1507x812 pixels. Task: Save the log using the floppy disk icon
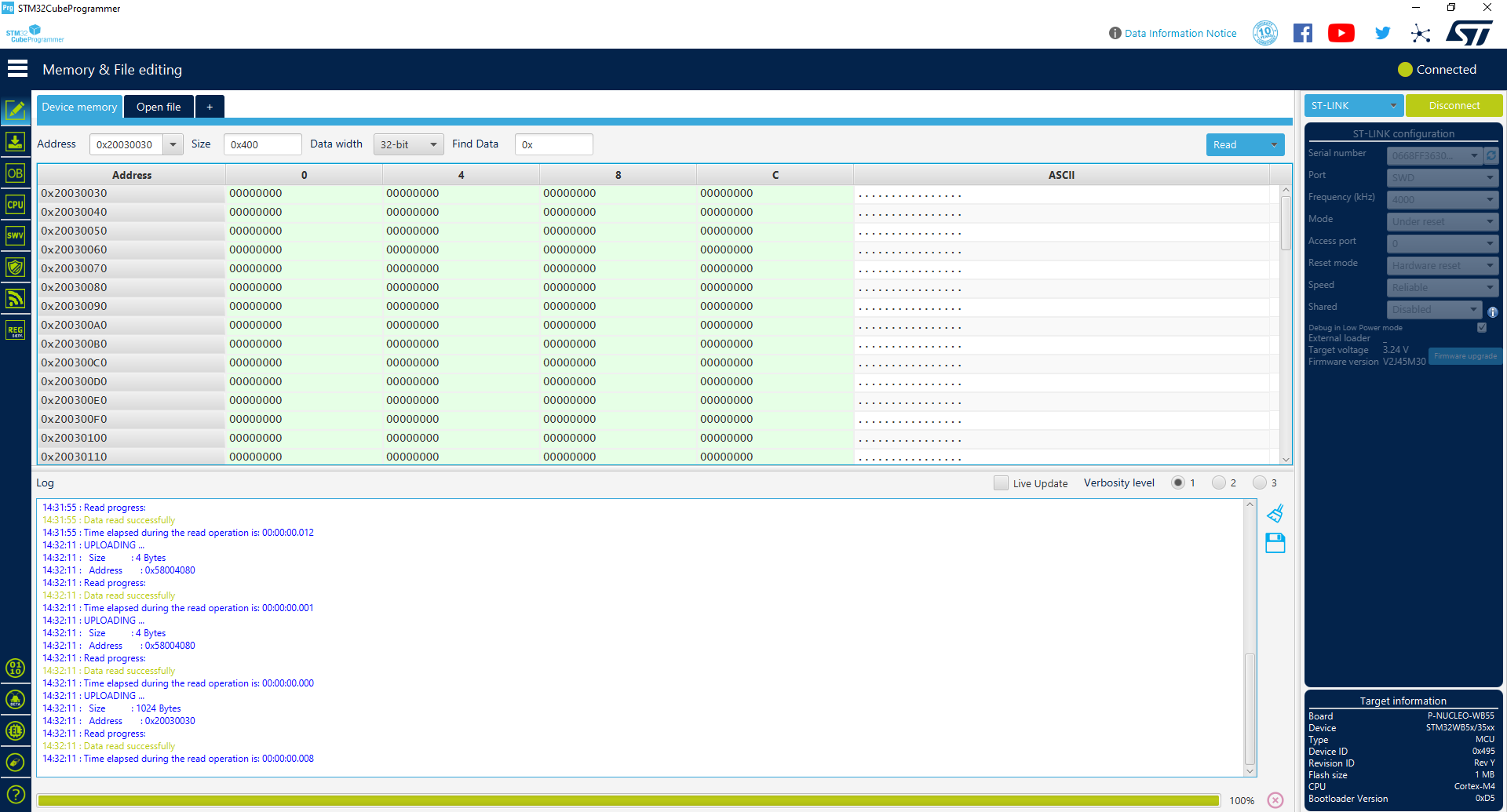pos(1275,543)
